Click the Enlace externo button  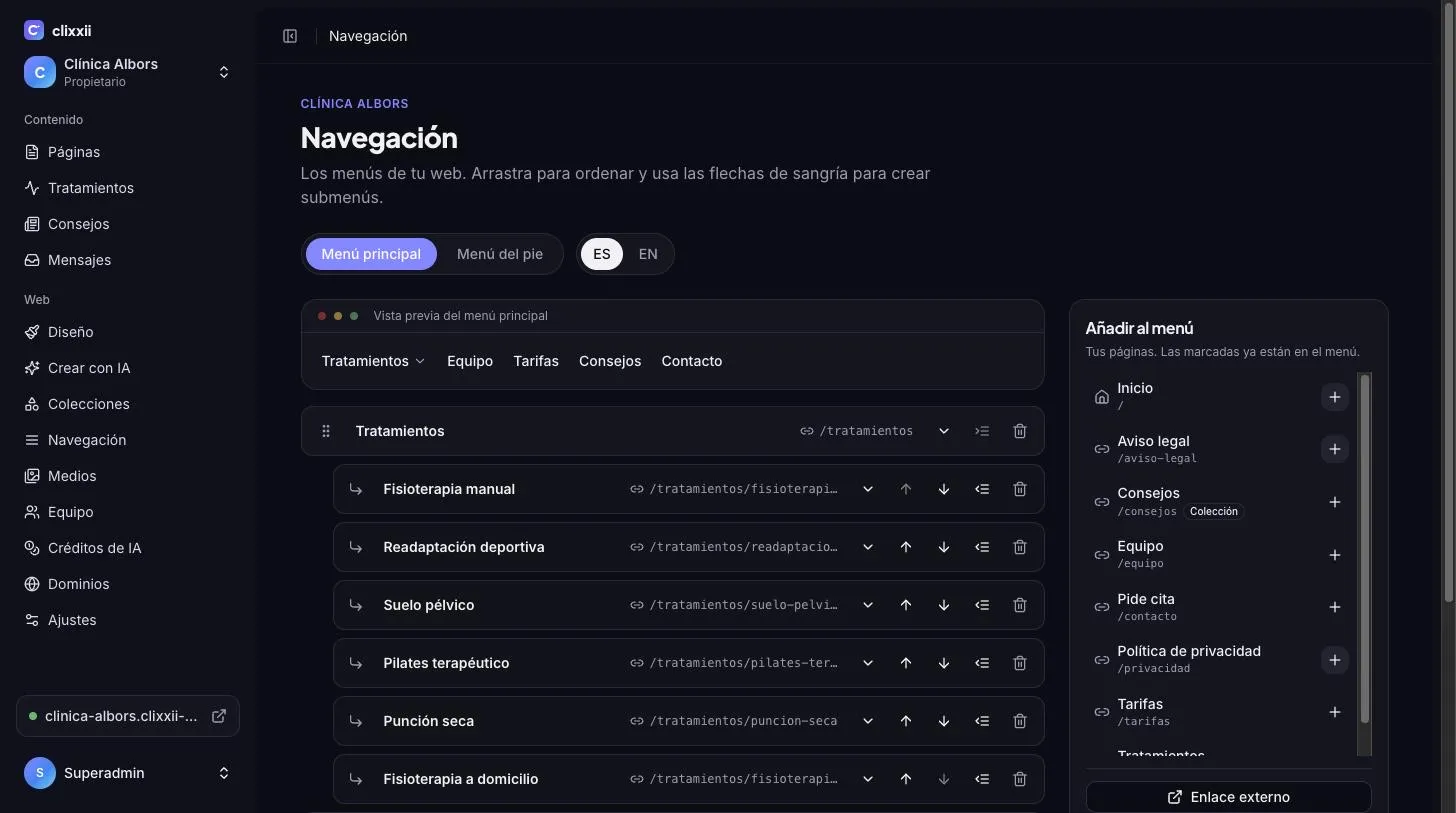coord(1228,797)
